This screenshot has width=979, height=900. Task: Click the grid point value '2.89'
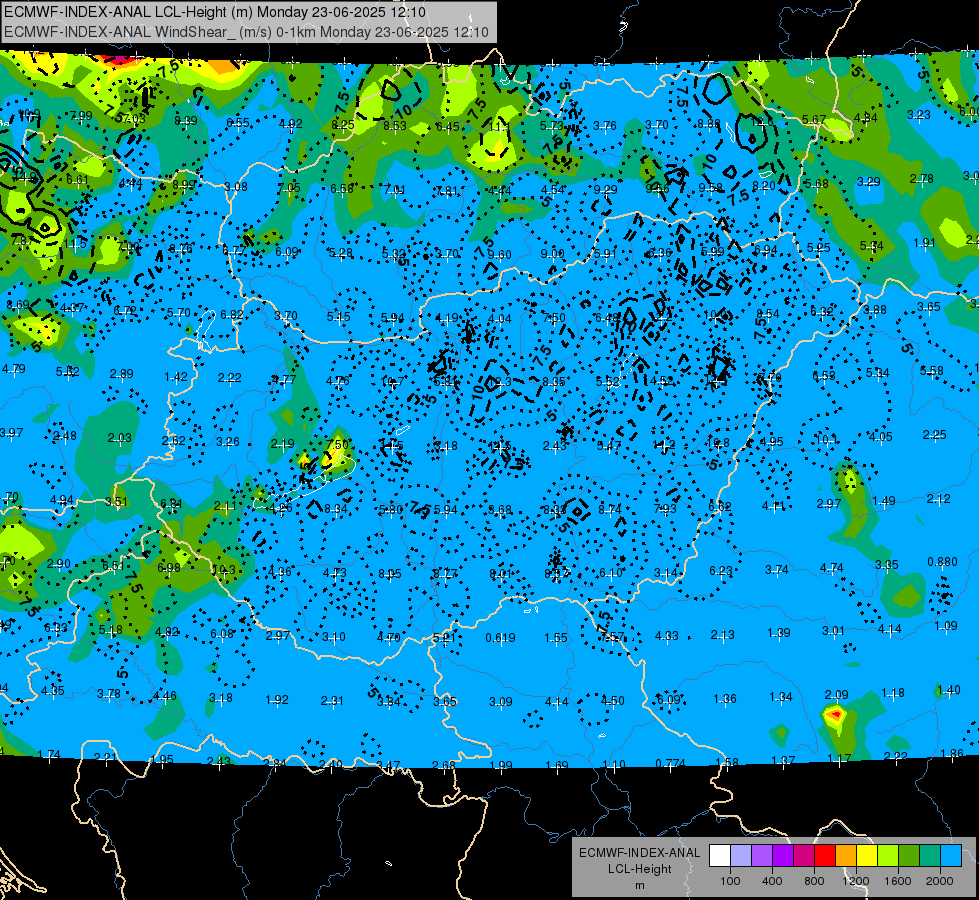(122, 373)
